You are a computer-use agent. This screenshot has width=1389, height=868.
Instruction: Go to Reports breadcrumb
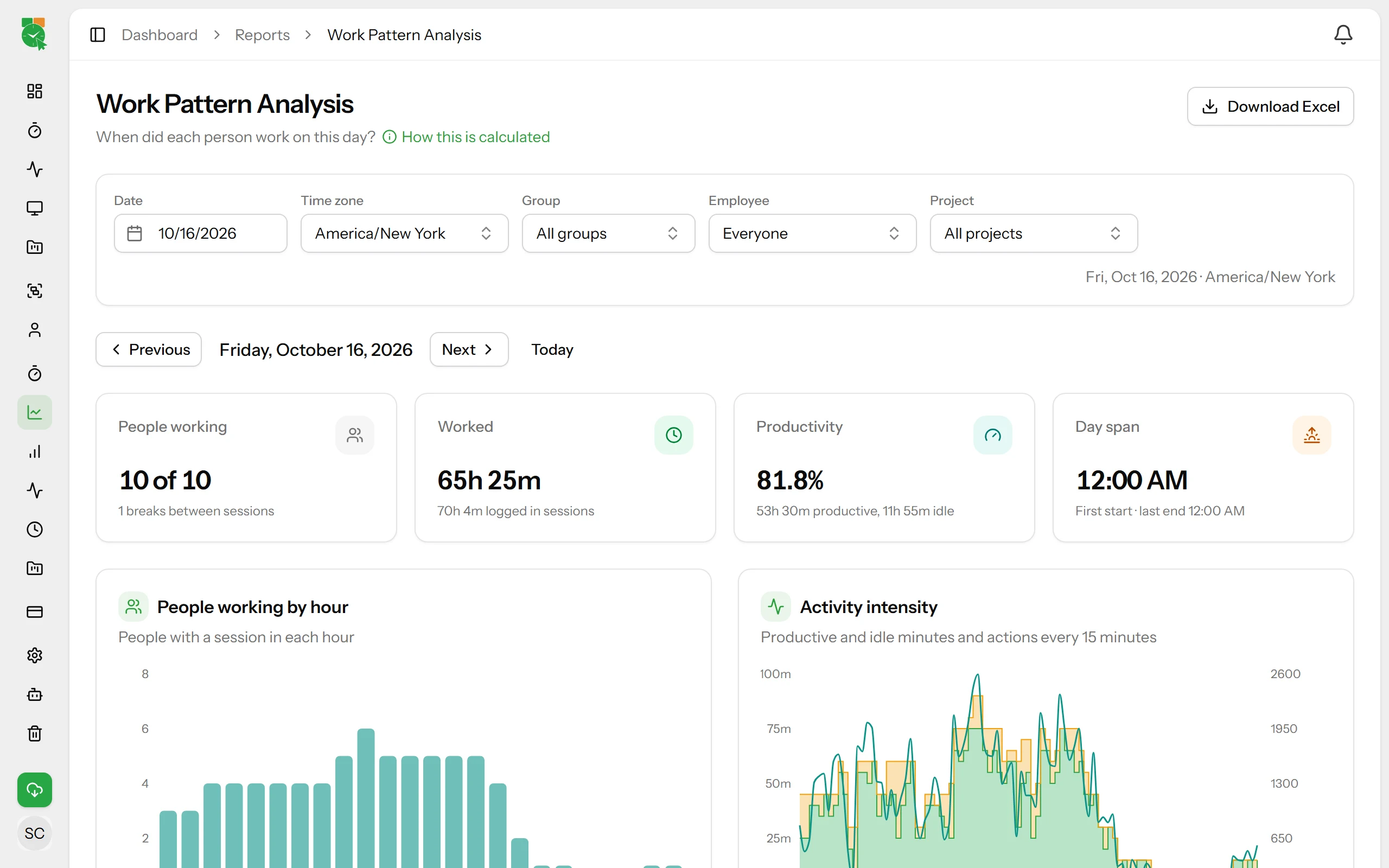(262, 35)
